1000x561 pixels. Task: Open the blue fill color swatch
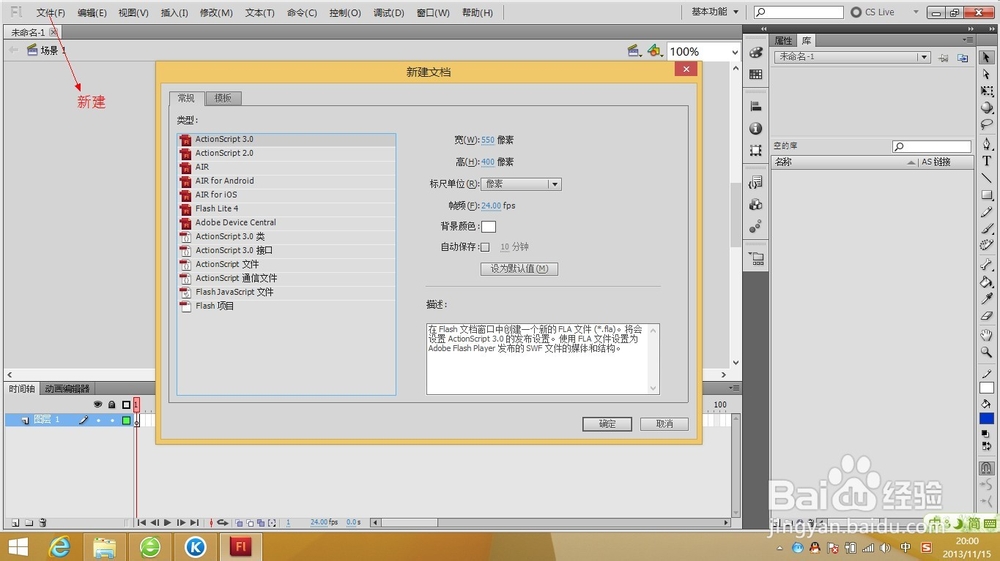click(x=986, y=419)
